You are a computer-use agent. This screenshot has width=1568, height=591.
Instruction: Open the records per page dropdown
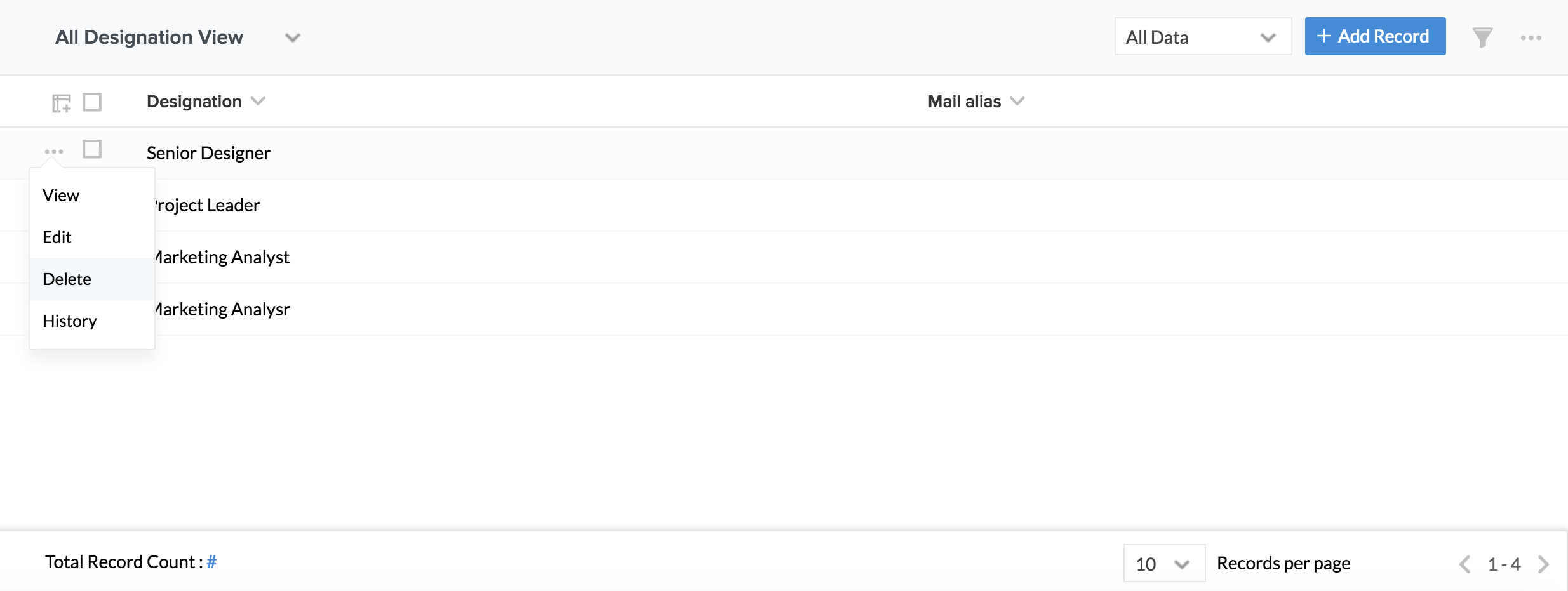pos(1163,564)
